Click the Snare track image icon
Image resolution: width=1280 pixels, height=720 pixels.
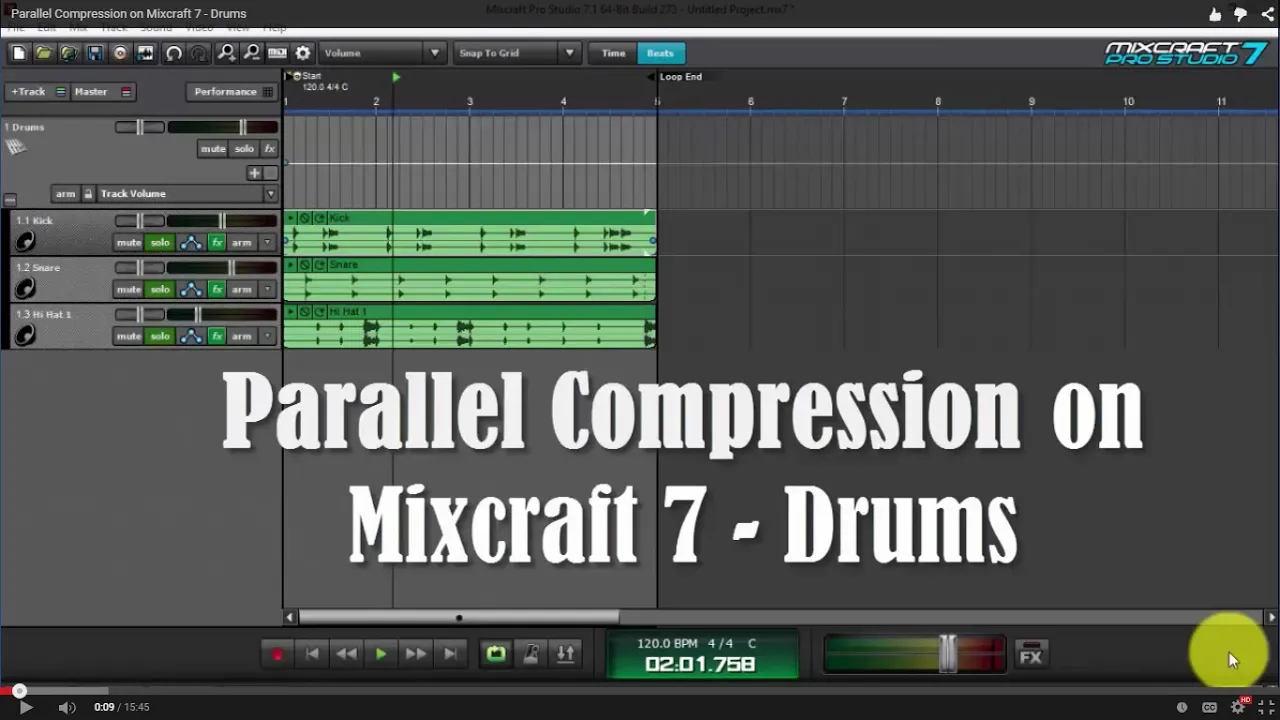25,289
